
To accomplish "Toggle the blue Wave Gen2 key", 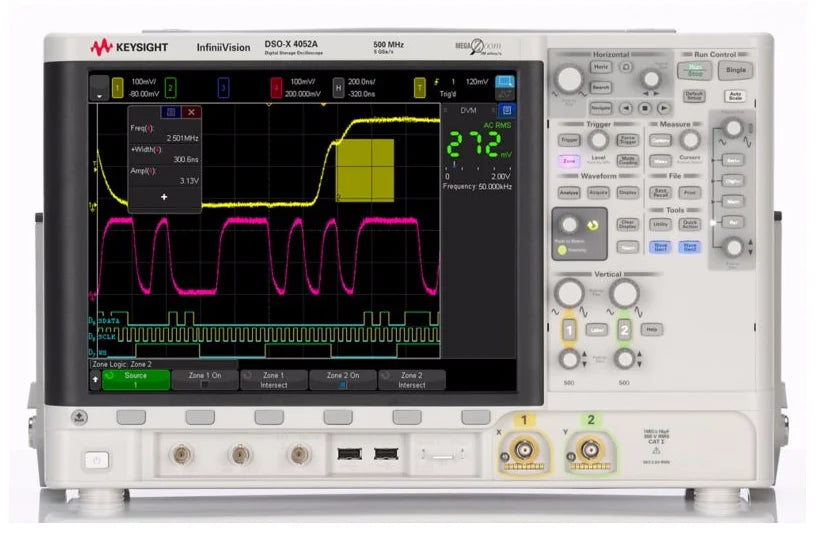I will [x=689, y=247].
